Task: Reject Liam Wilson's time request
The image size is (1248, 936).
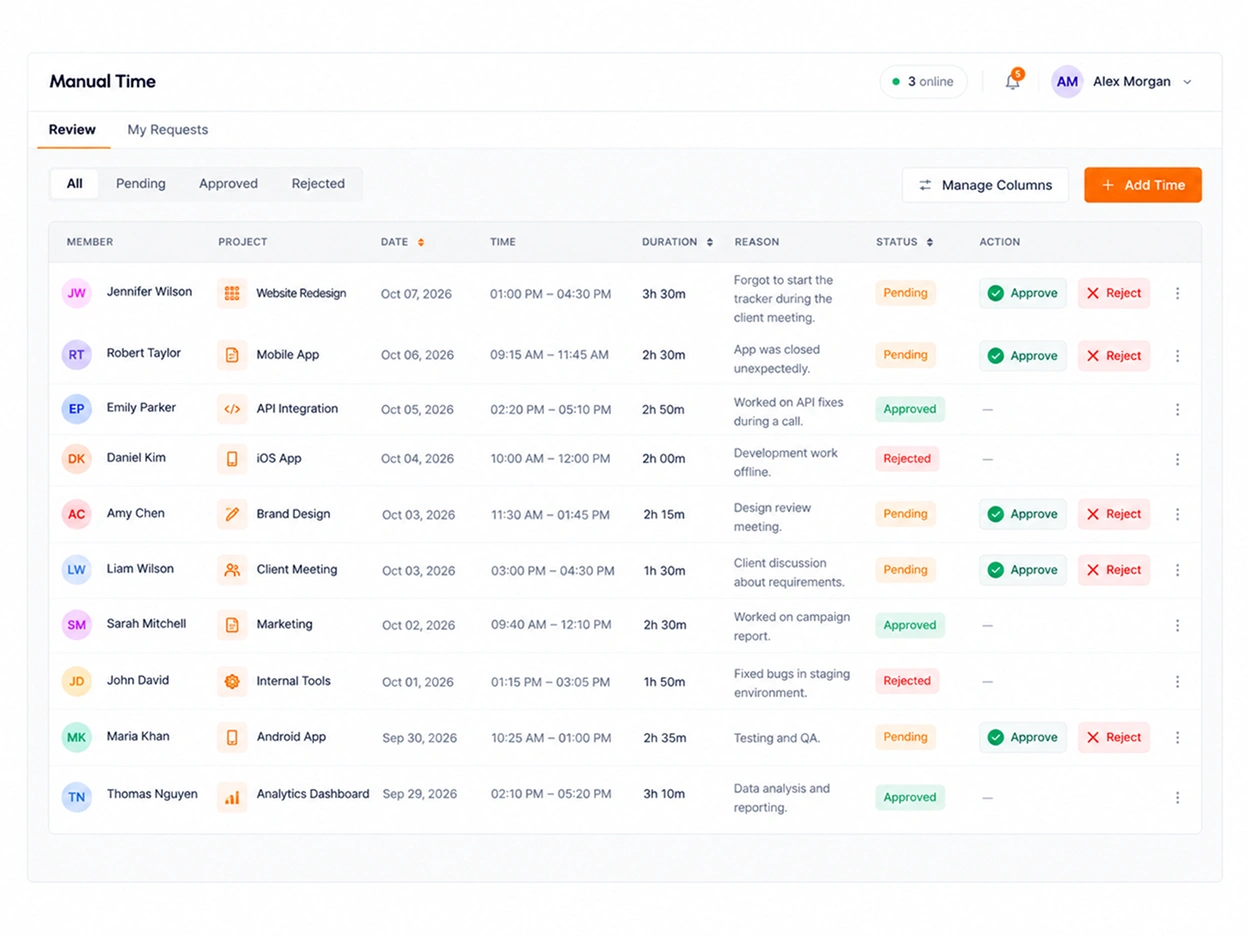Action: 1114,570
